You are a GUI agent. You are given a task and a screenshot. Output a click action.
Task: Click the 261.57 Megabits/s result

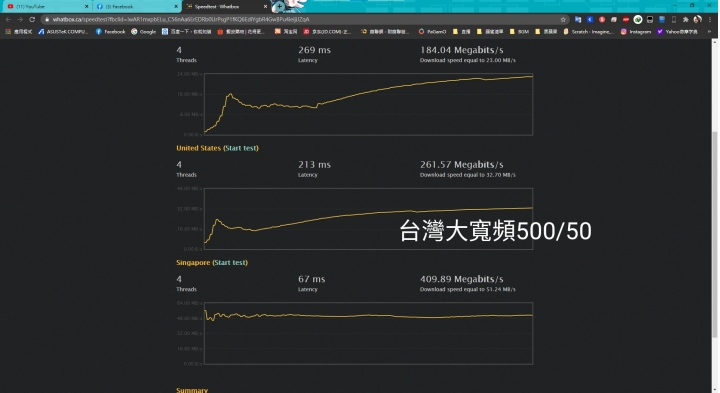[461, 164]
